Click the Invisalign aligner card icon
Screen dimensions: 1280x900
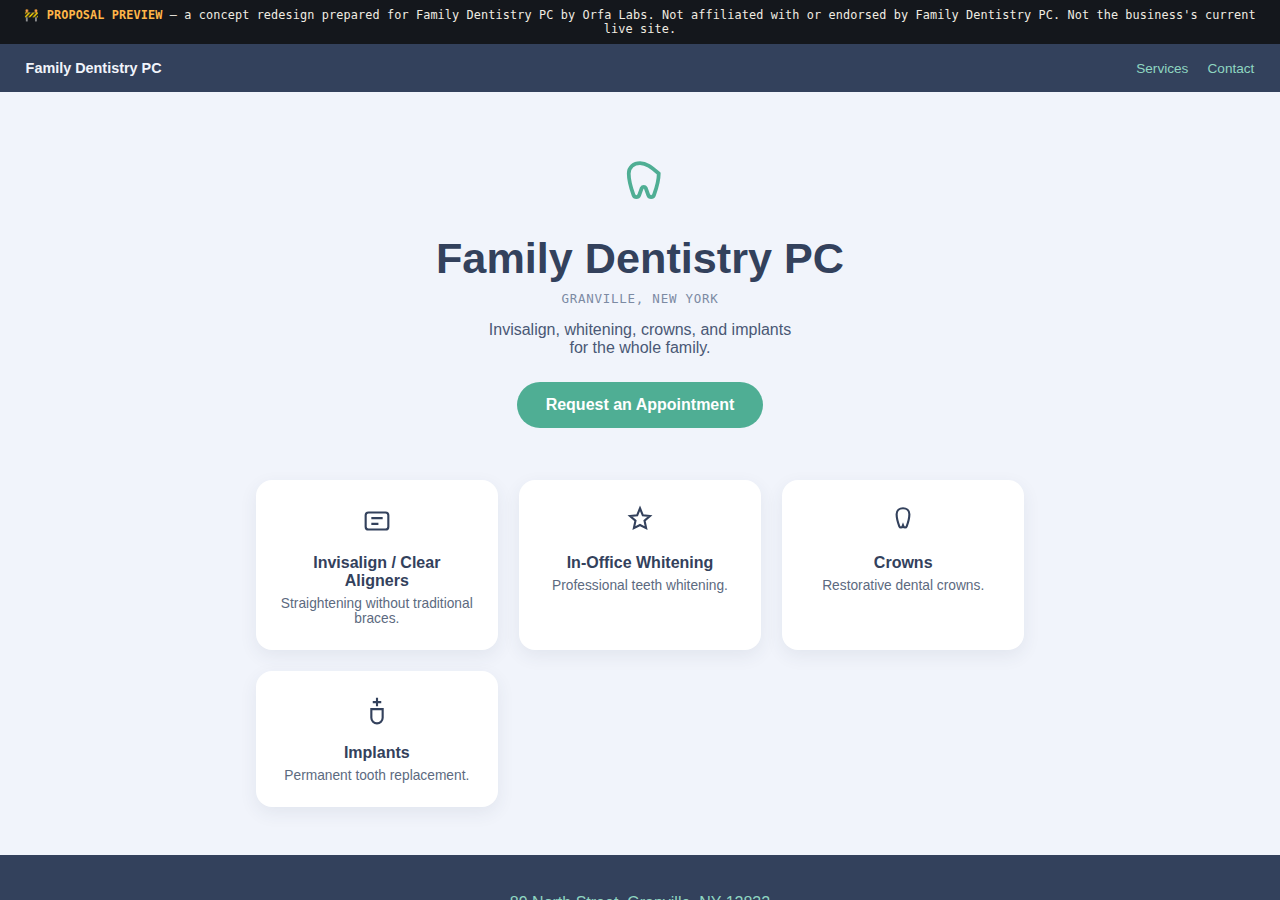coord(377,521)
